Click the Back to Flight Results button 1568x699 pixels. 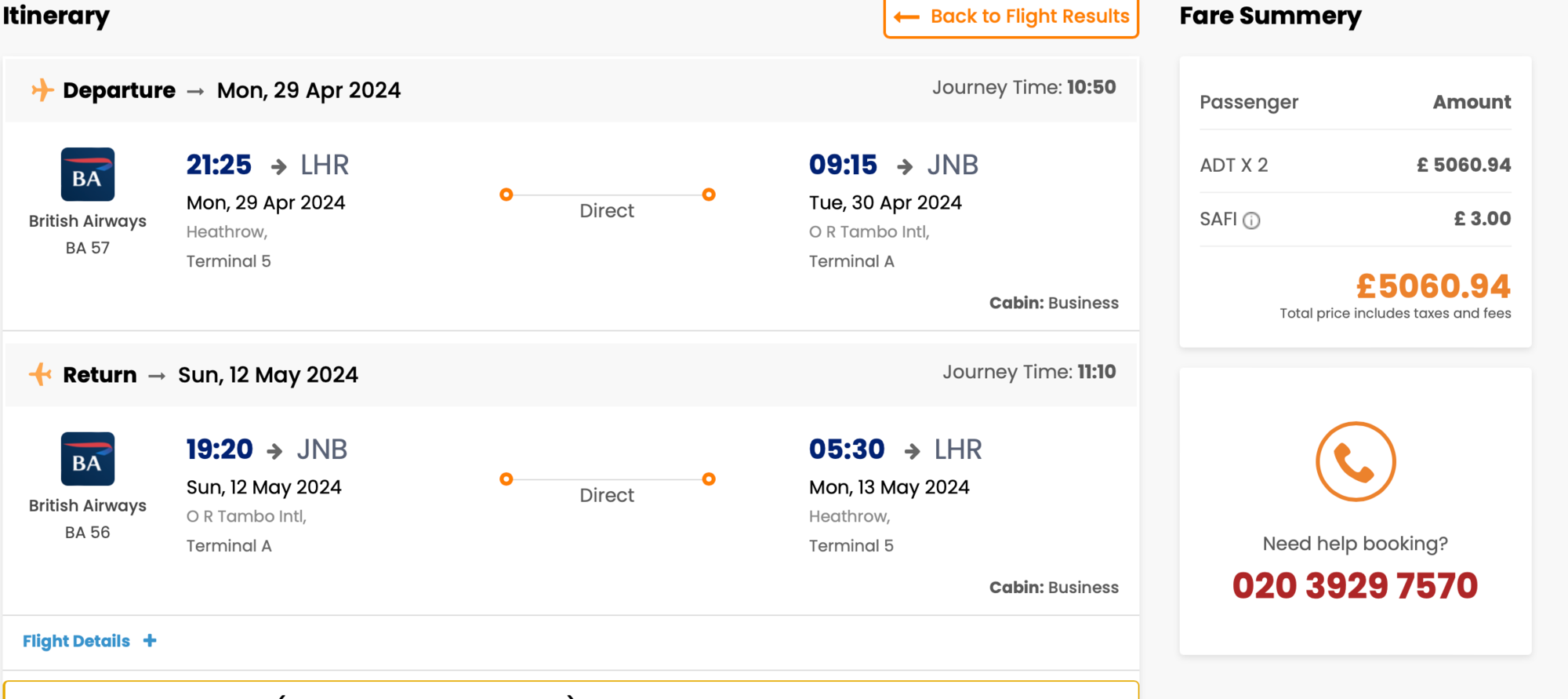(x=1011, y=16)
